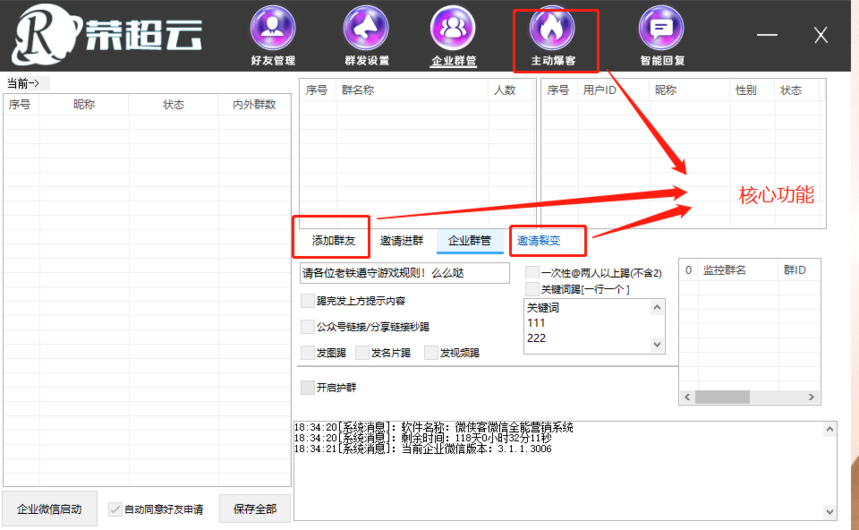Image resolution: width=859 pixels, height=530 pixels.
Task: Close the 荣超云 window
Action: pyautogui.click(x=821, y=35)
